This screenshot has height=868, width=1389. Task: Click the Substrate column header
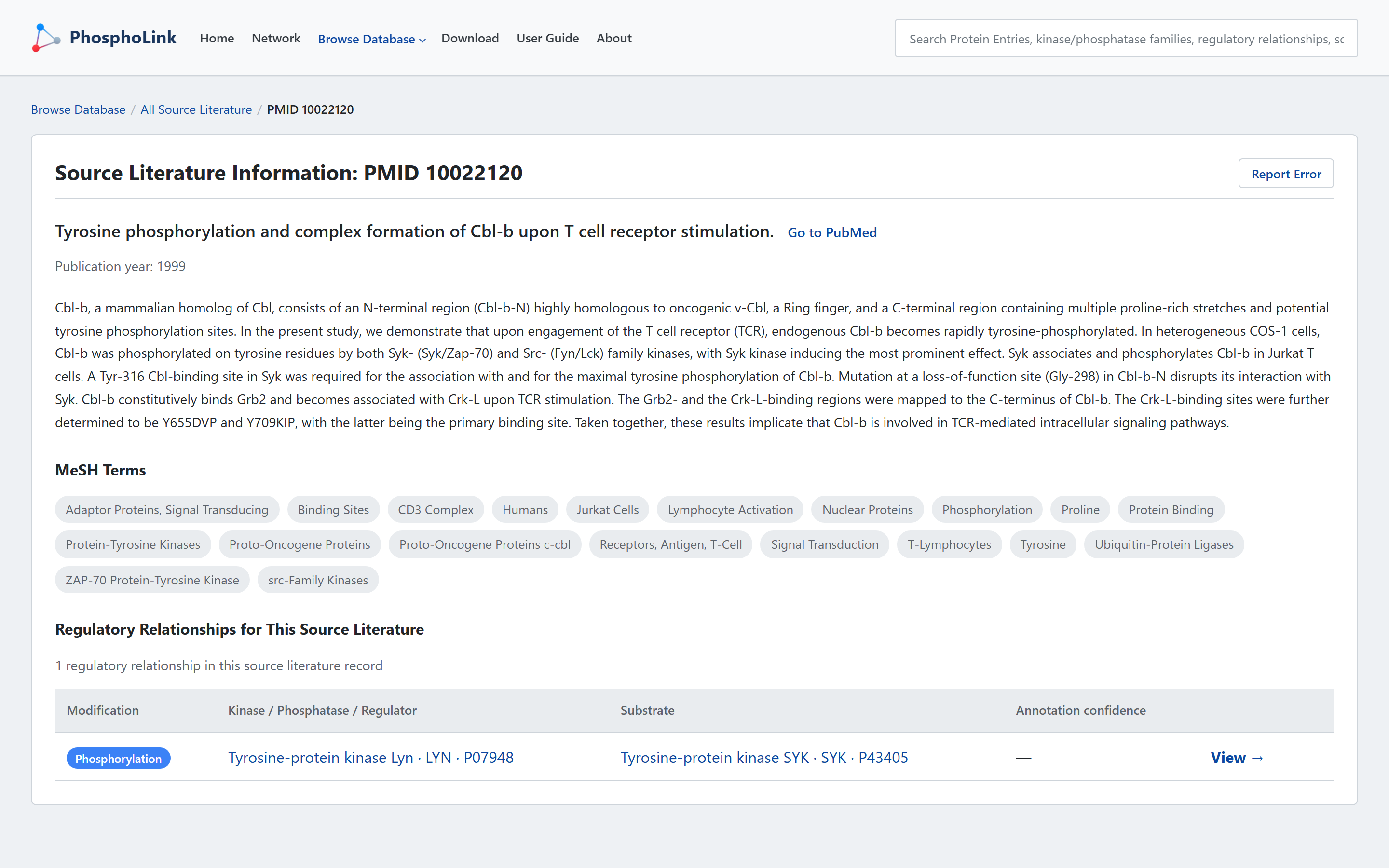[647, 710]
